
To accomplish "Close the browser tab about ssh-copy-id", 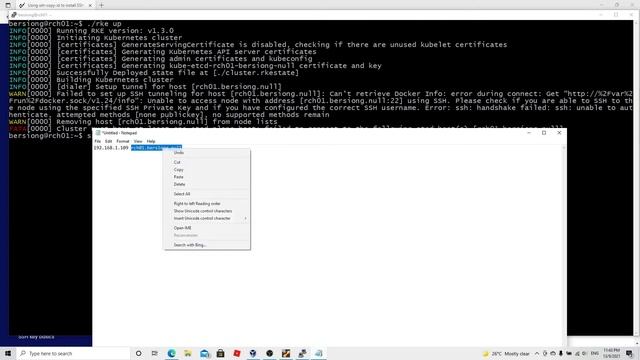I will pyautogui.click(x=90, y=5).
